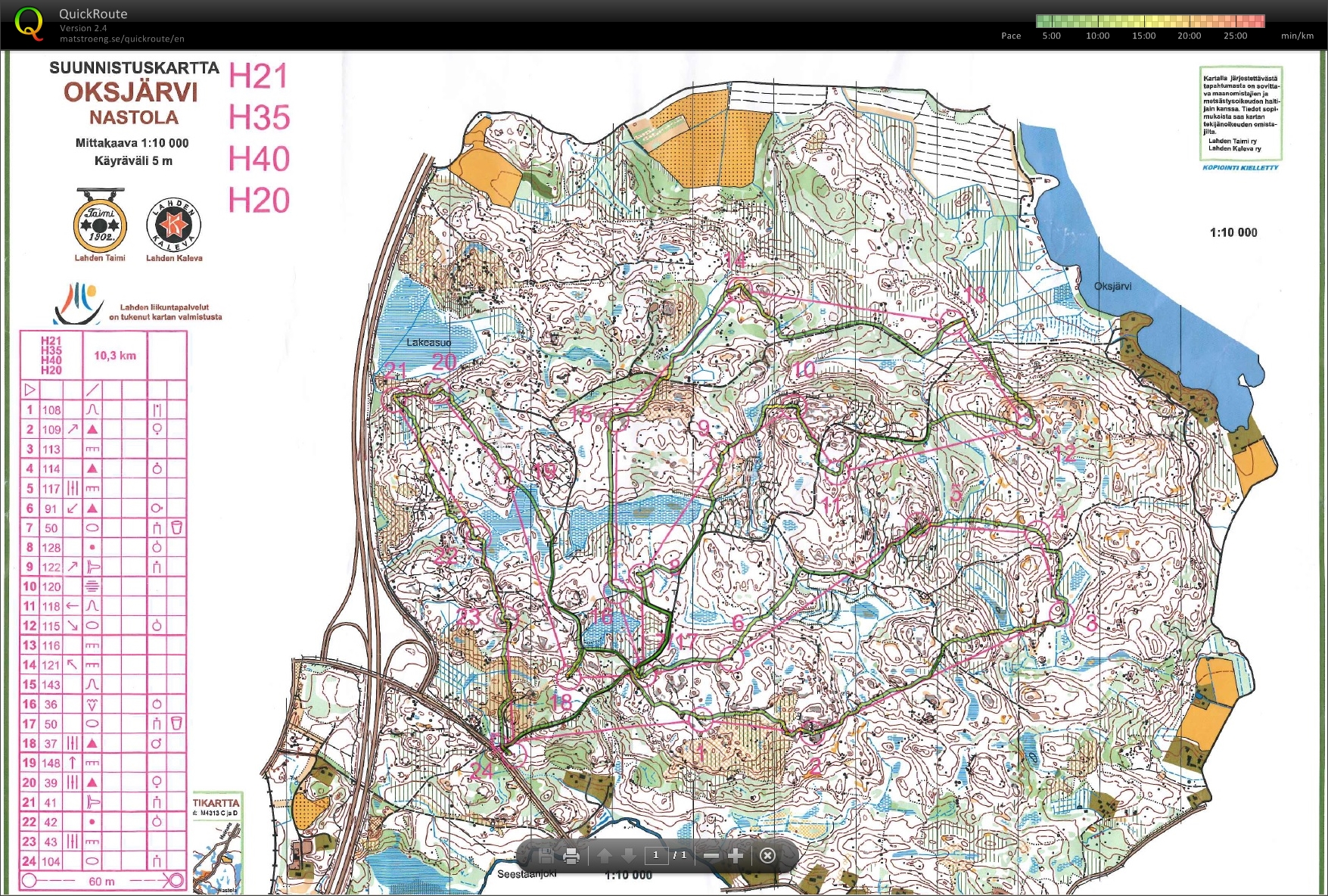This screenshot has height=896, width=1328.
Task: Open the matstroeng.se/quickroute/en link
Action: click(122, 39)
